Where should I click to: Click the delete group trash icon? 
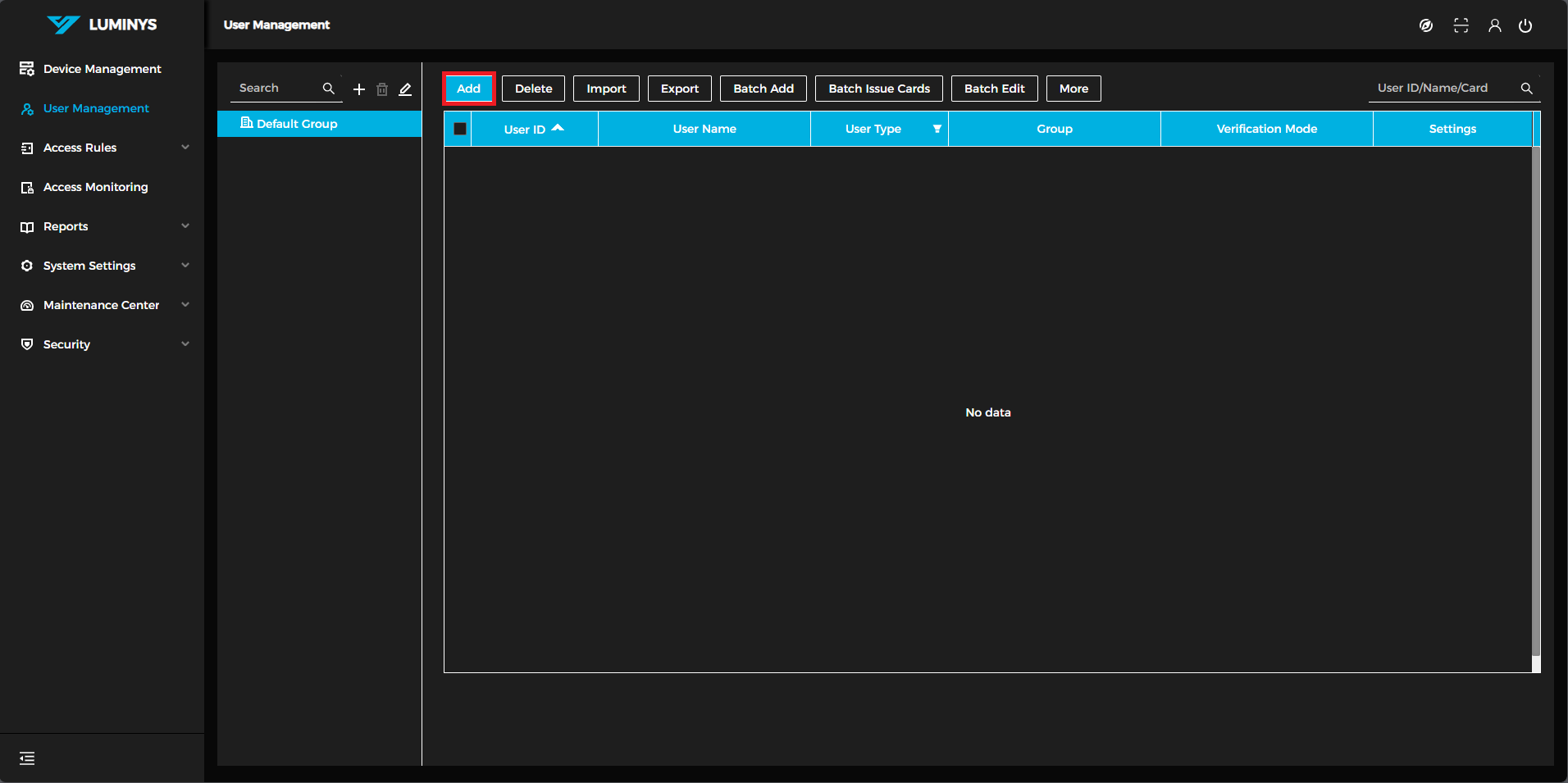tap(382, 89)
